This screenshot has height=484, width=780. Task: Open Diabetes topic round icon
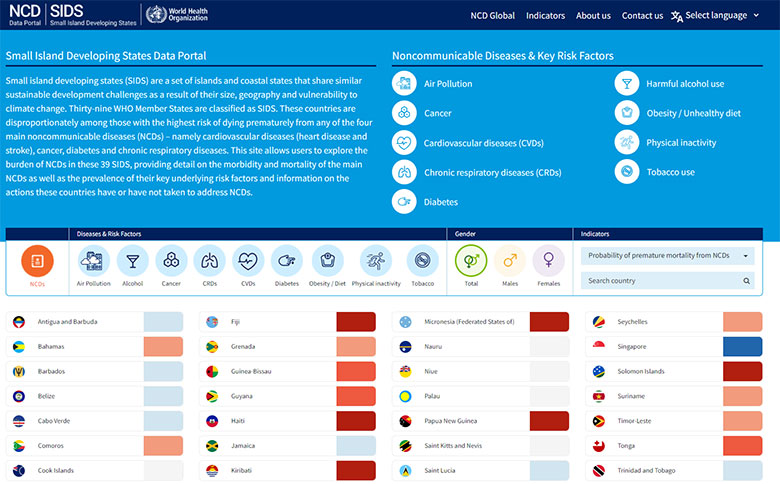pyautogui.click(x=404, y=201)
